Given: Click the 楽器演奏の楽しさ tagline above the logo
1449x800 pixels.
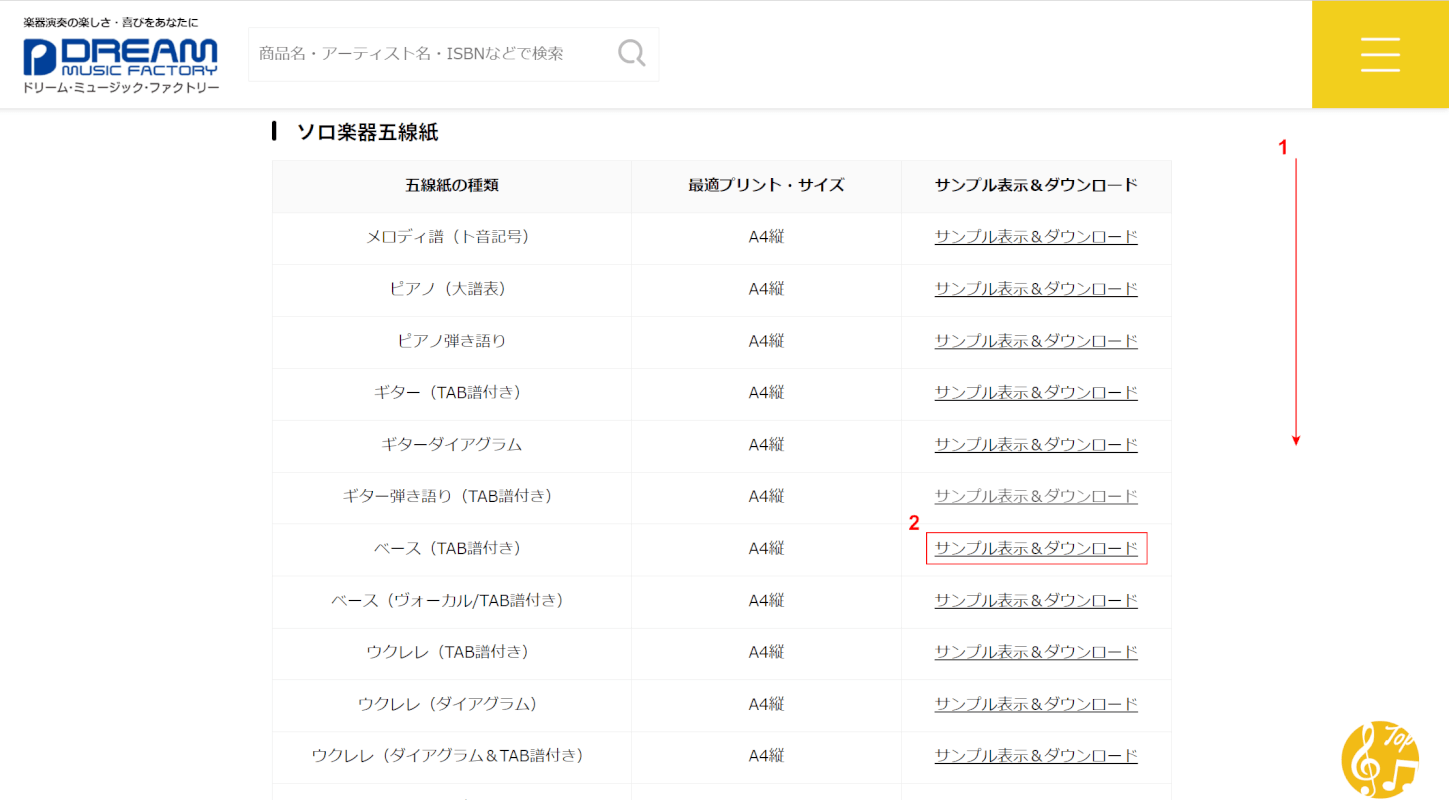Looking at the screenshot, I should 112,22.
